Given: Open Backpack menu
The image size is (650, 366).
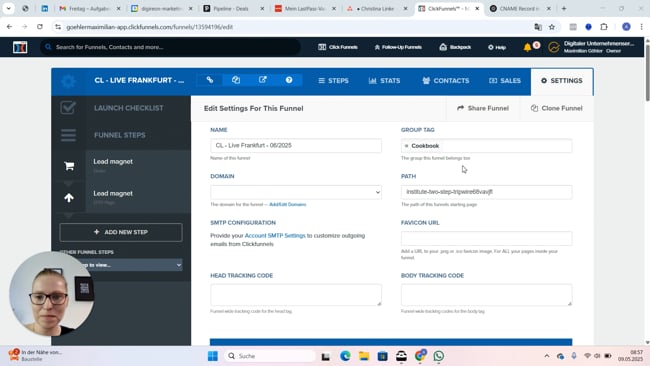Looking at the screenshot, I should [455, 47].
